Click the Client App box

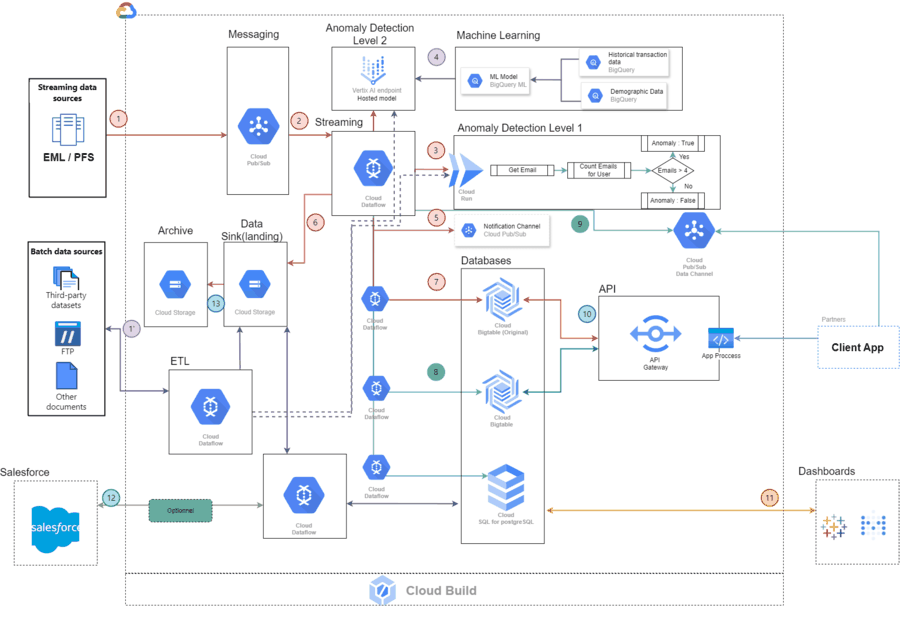(x=858, y=347)
